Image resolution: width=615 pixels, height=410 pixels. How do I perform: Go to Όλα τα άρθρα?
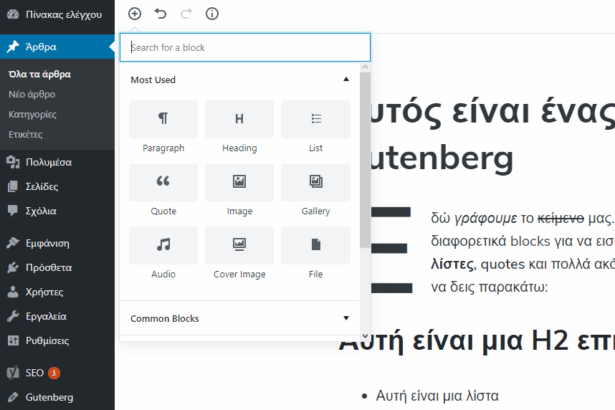40,74
